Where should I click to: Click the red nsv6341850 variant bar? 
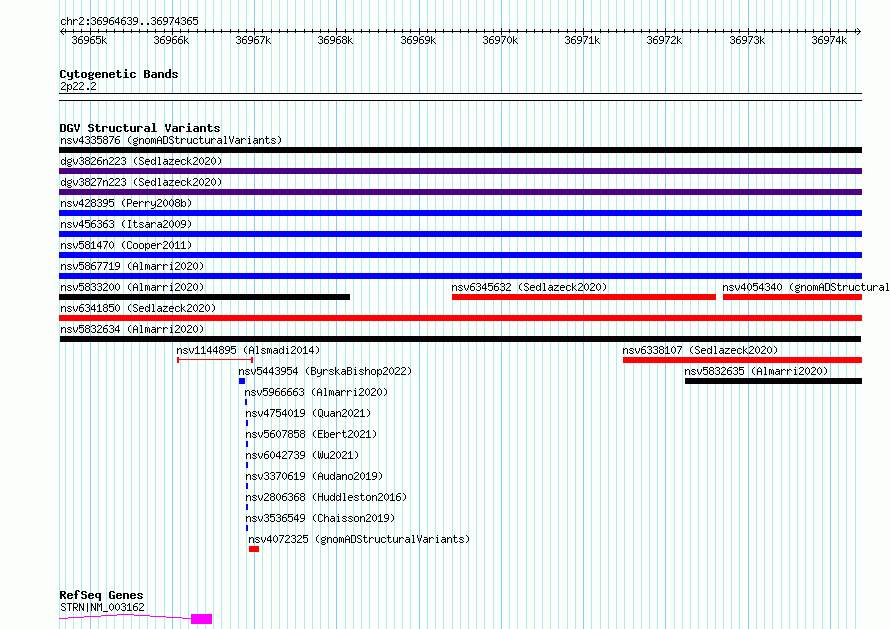coord(460,318)
